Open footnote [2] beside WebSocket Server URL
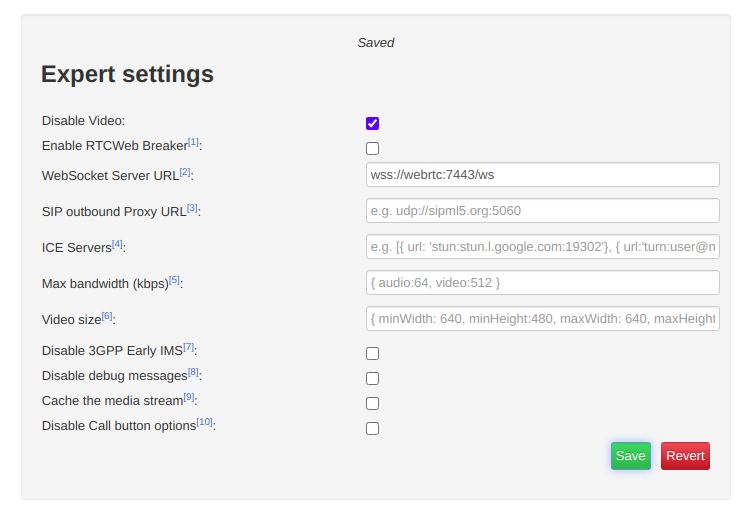 tap(185, 172)
